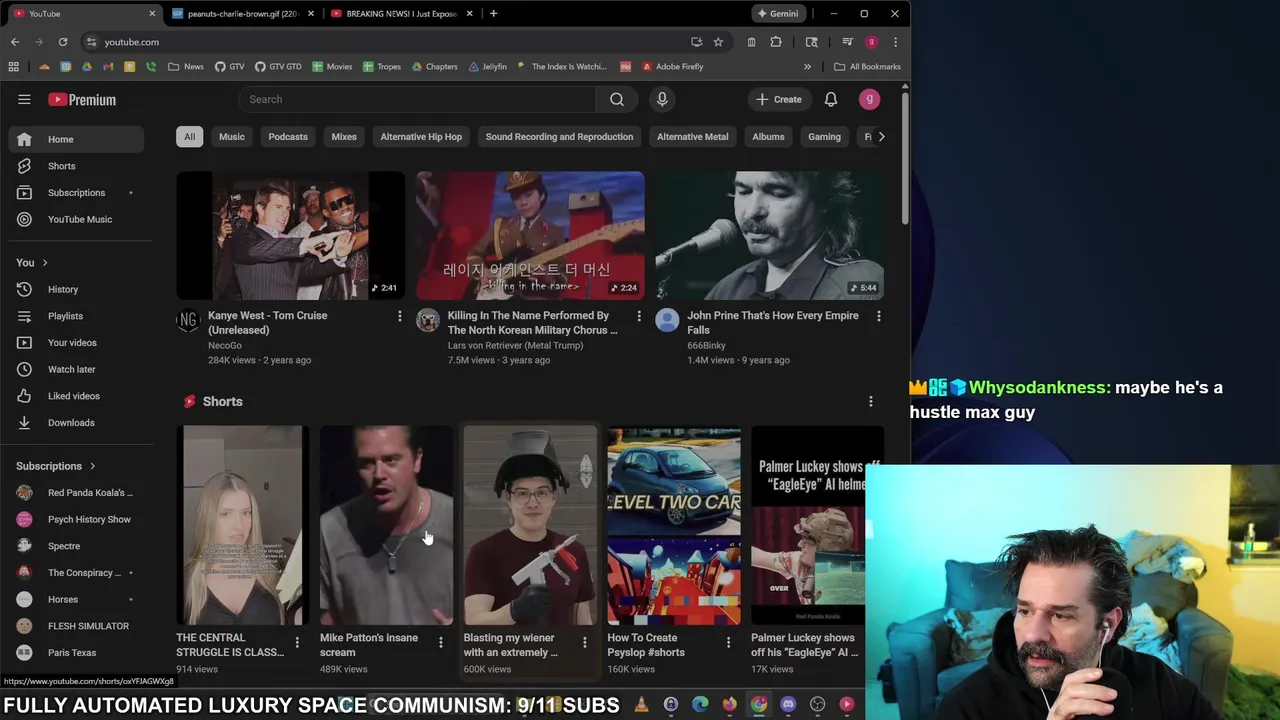Click the search magnifier button
The image size is (1280, 720).
point(617,99)
